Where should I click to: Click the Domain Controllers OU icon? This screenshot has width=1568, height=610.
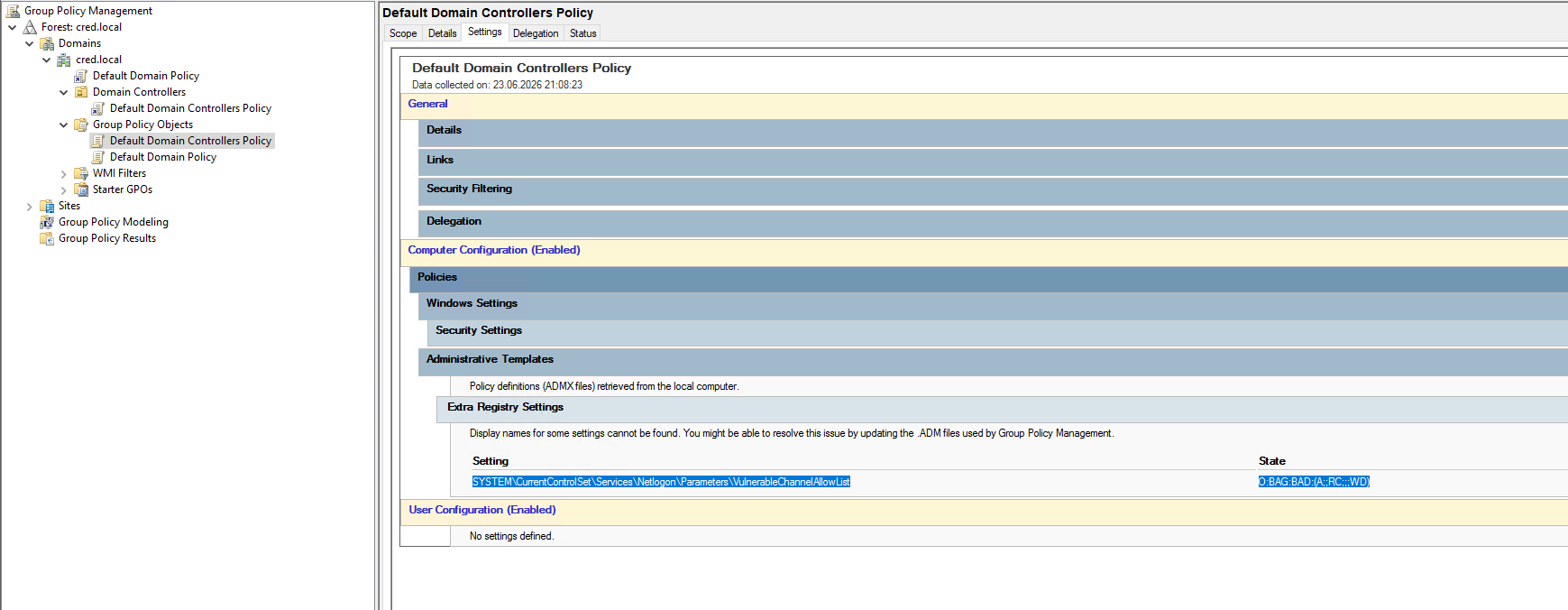(81, 92)
